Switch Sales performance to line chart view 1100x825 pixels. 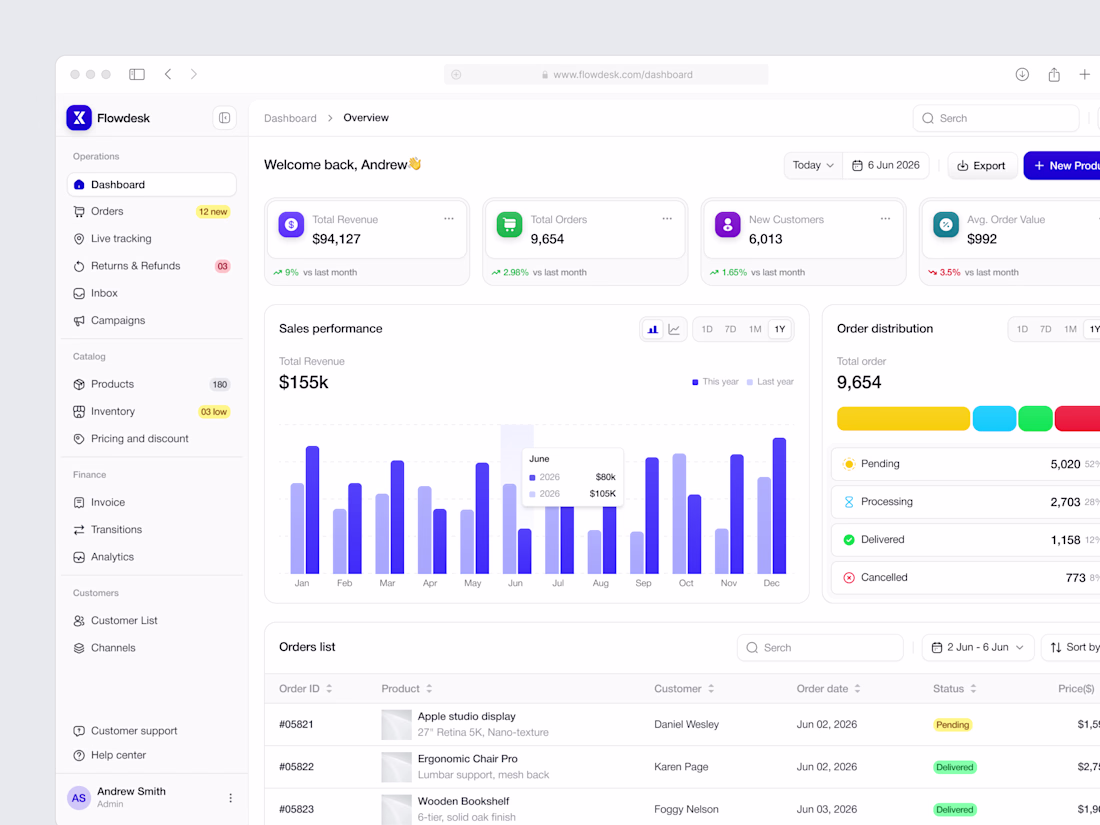(x=674, y=329)
